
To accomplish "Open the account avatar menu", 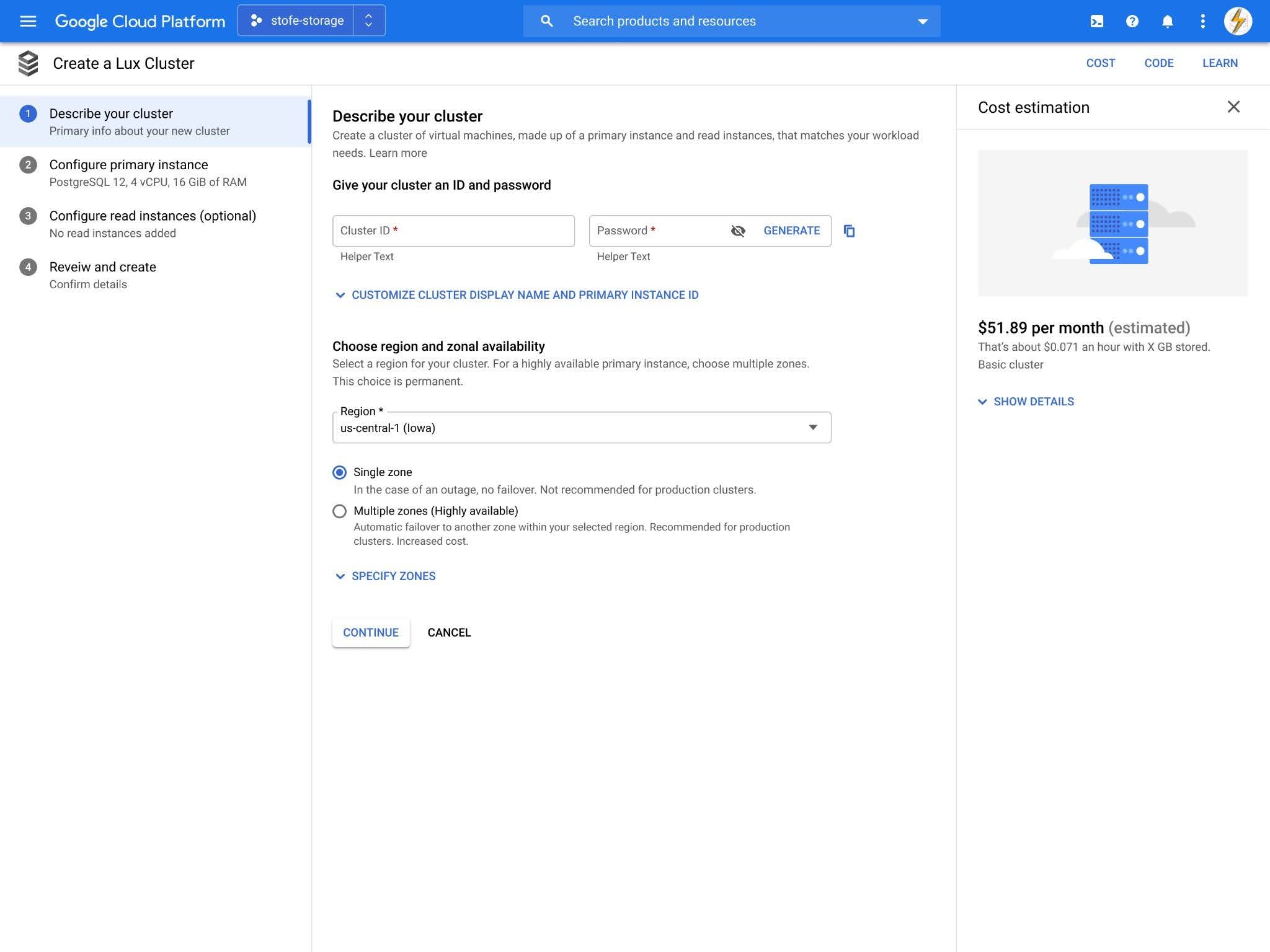I will 1238,21.
